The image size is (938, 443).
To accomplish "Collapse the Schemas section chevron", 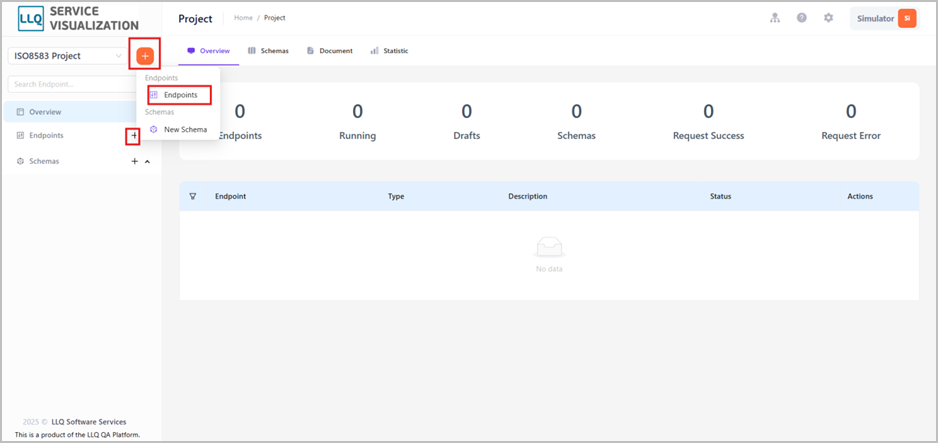I will click(x=148, y=161).
